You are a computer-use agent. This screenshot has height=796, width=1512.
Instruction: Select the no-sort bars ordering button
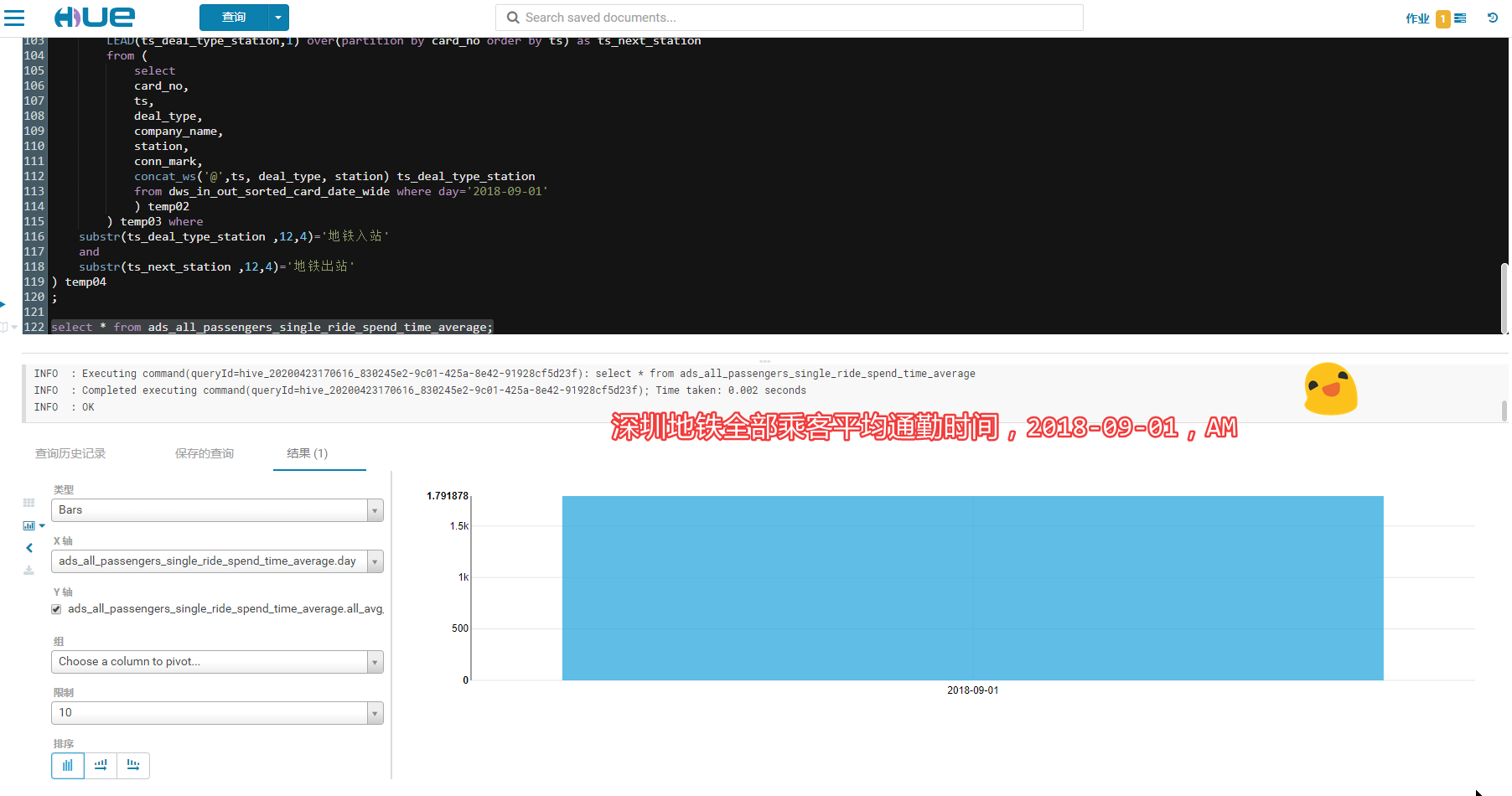(x=68, y=765)
